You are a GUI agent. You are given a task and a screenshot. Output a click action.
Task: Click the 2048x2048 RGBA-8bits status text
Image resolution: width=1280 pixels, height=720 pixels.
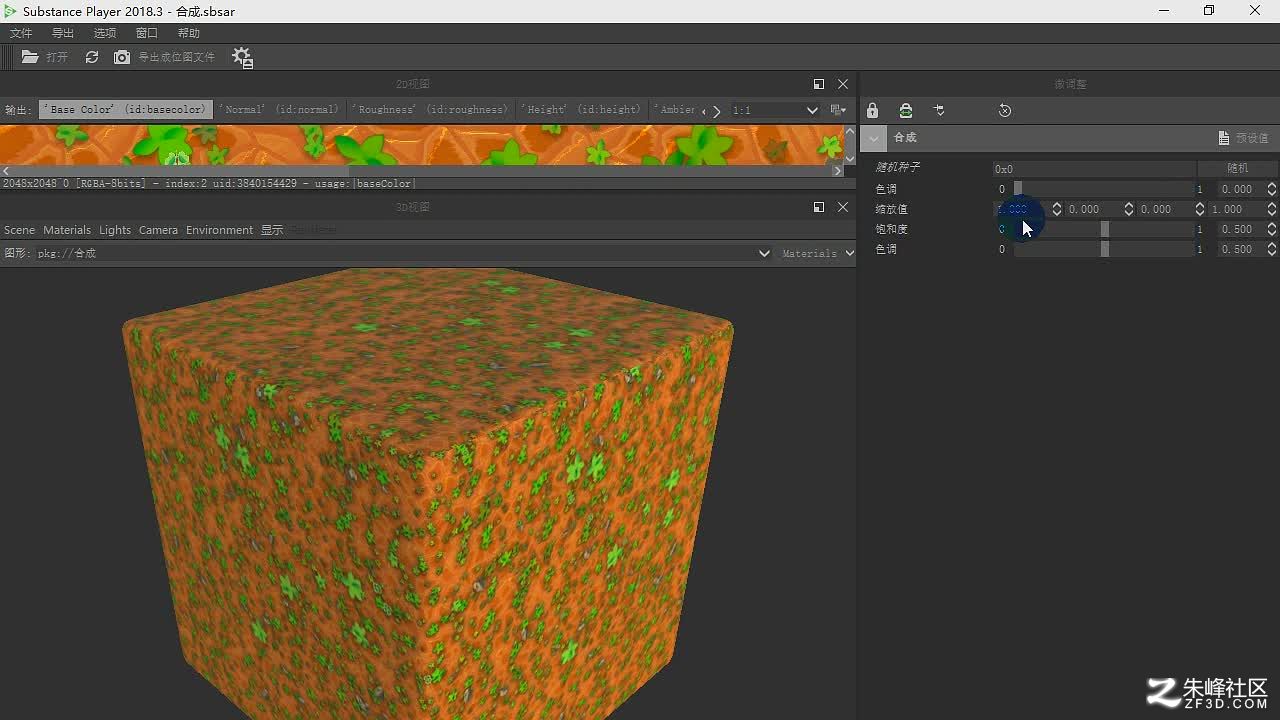(x=208, y=183)
